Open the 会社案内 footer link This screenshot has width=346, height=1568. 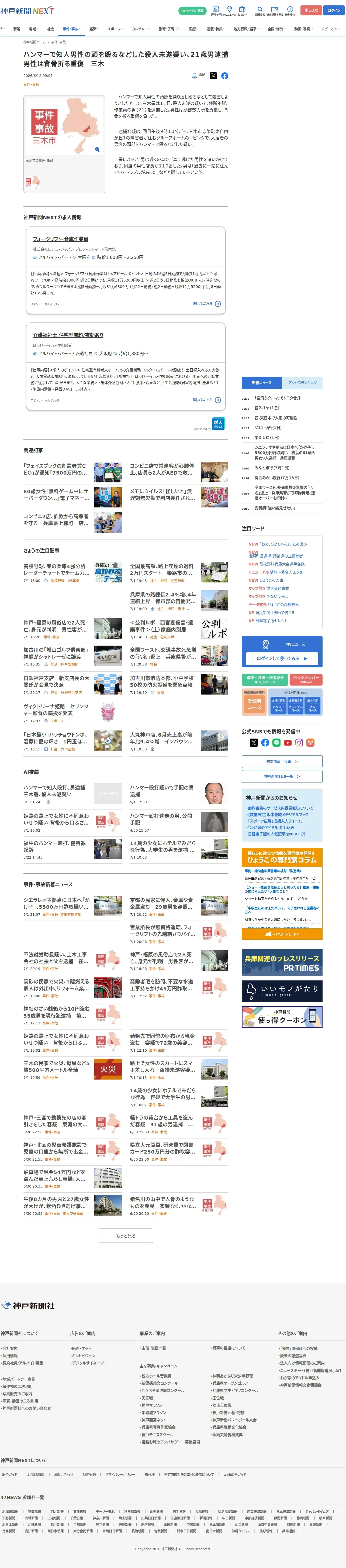point(10,1349)
